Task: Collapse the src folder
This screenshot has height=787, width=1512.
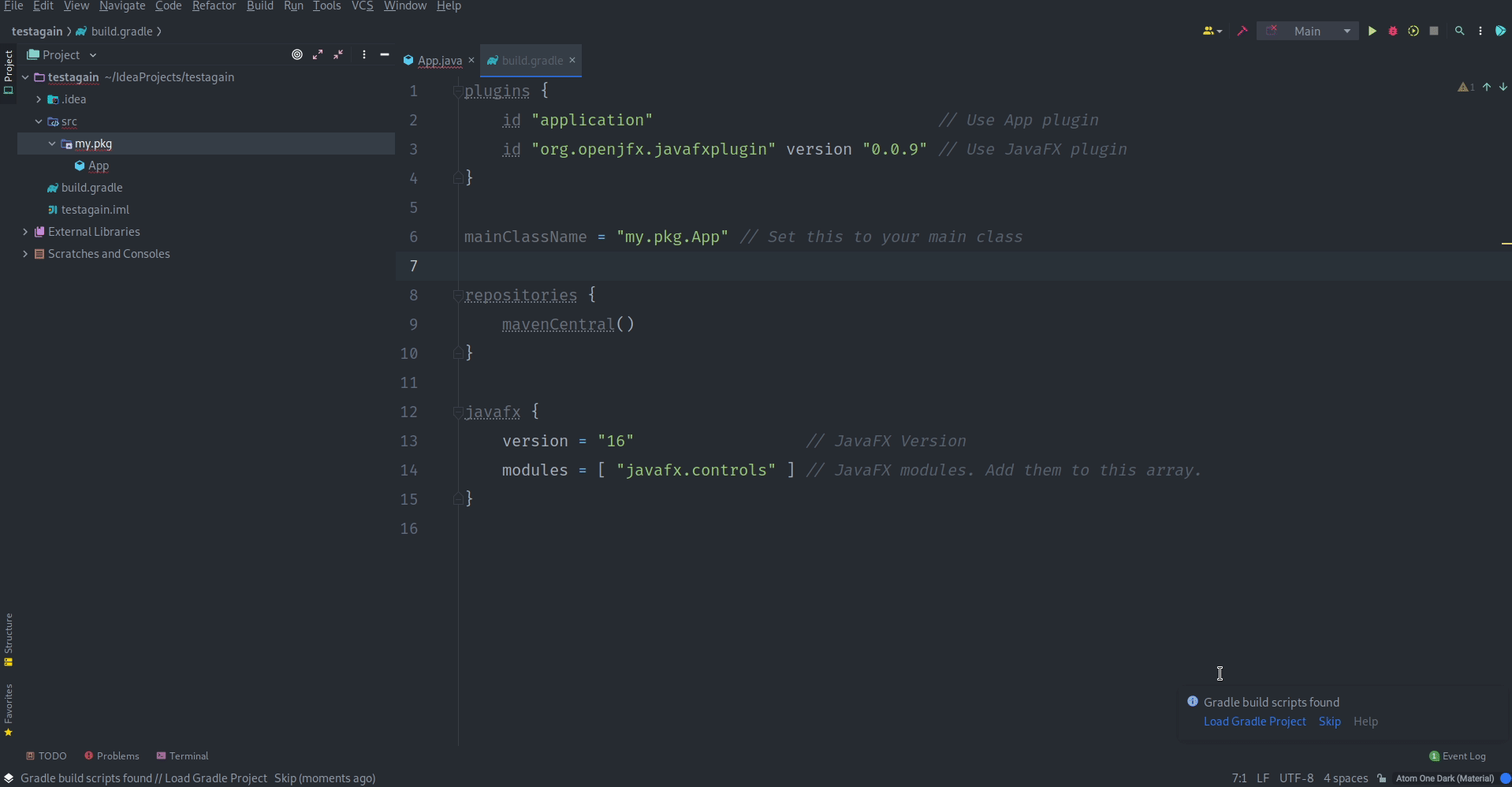Action: click(x=39, y=121)
